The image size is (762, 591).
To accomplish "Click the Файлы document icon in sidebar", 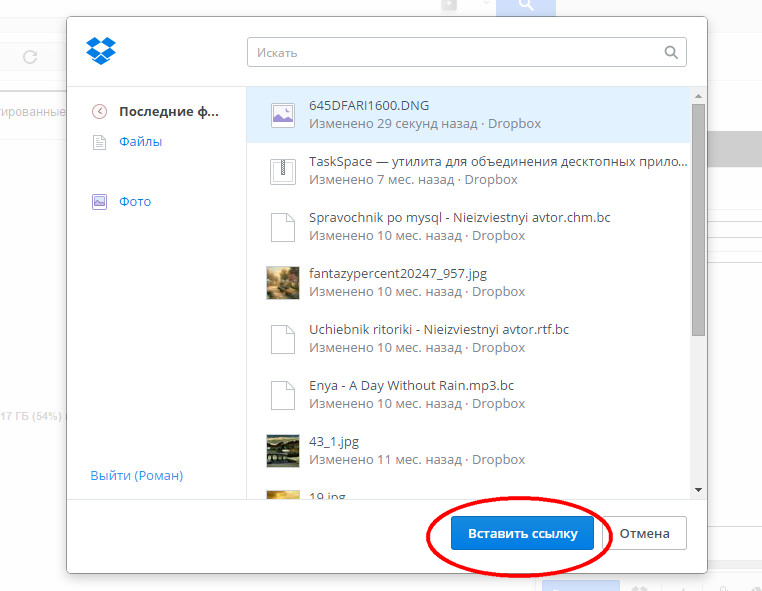I will point(99,142).
